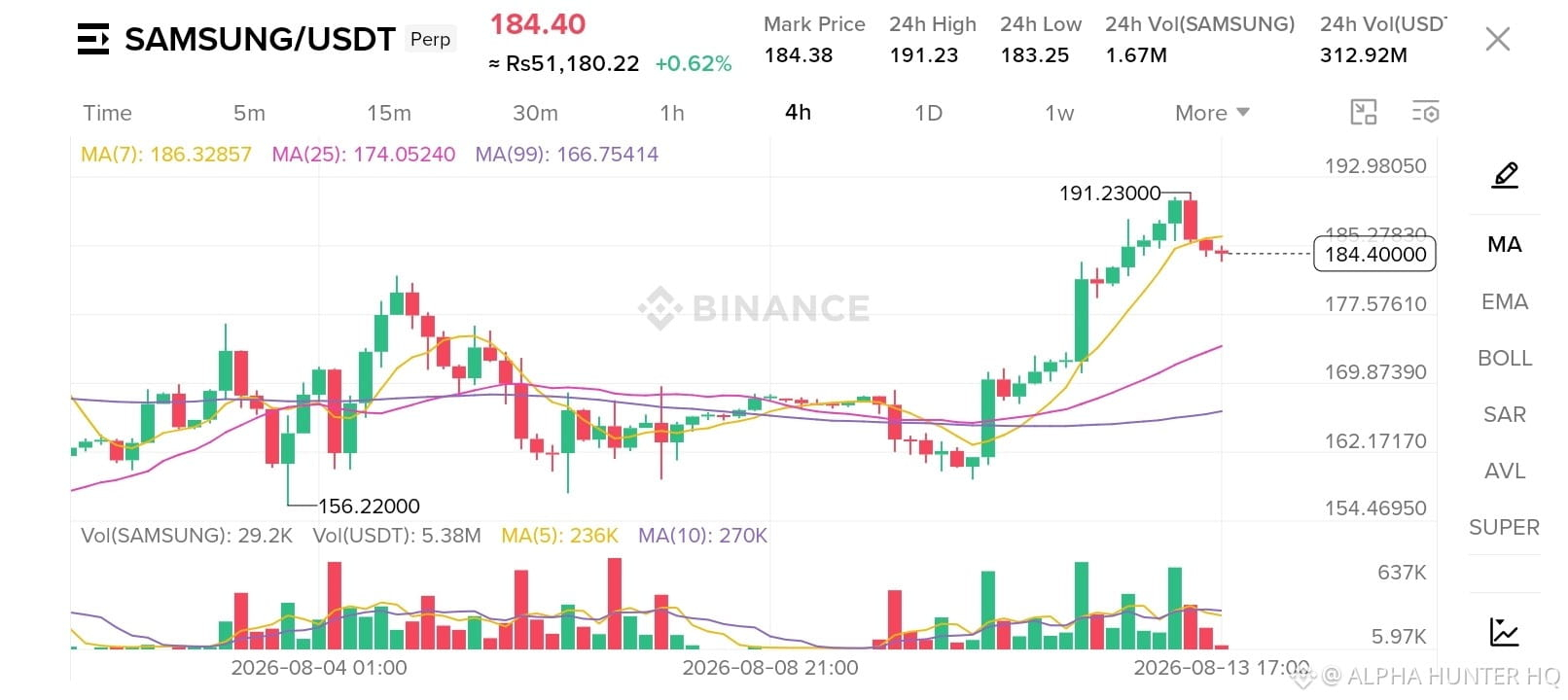Click the MA(99): 166.75414 label

coord(567,155)
